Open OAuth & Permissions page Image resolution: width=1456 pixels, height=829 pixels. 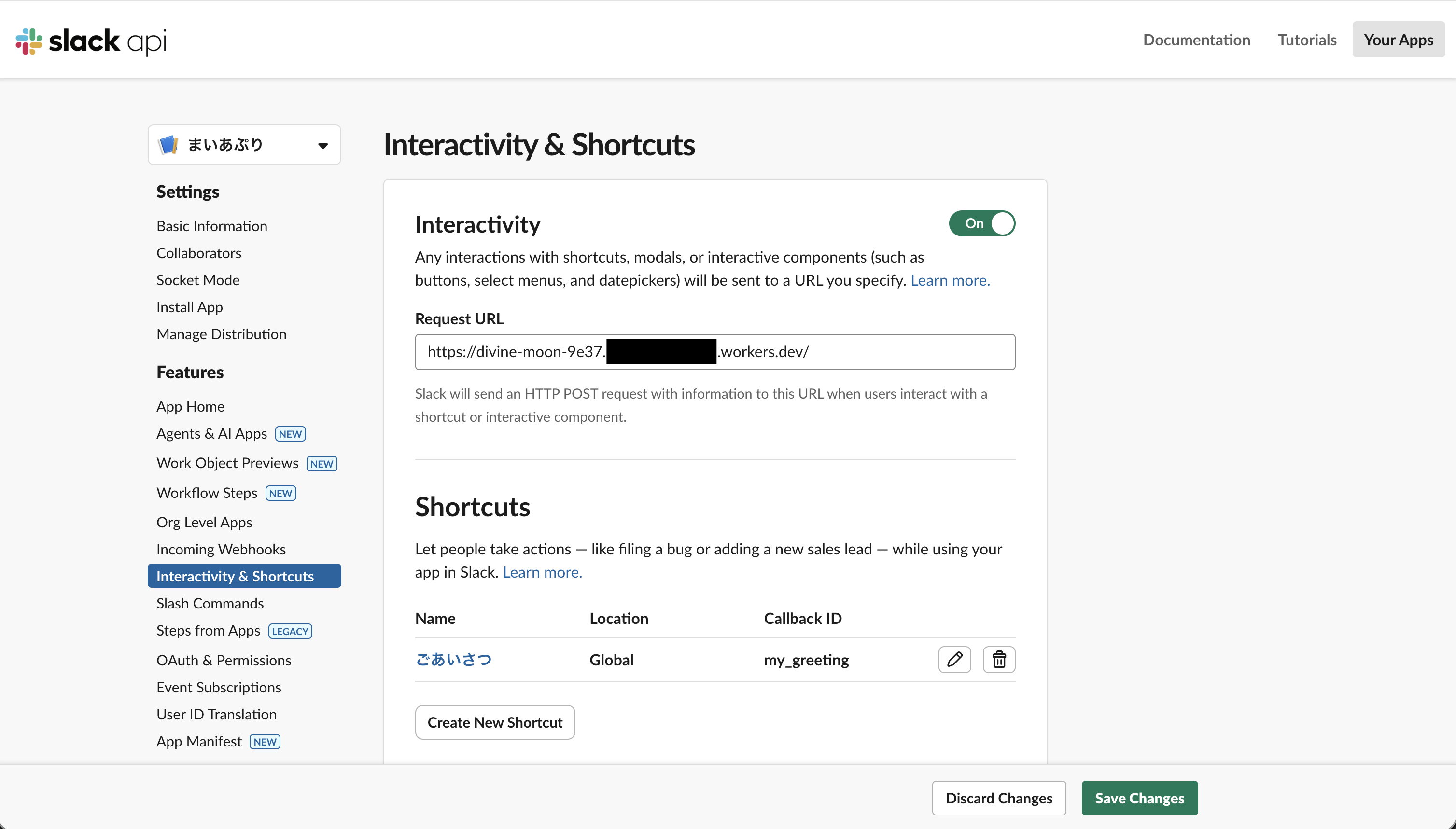click(224, 660)
